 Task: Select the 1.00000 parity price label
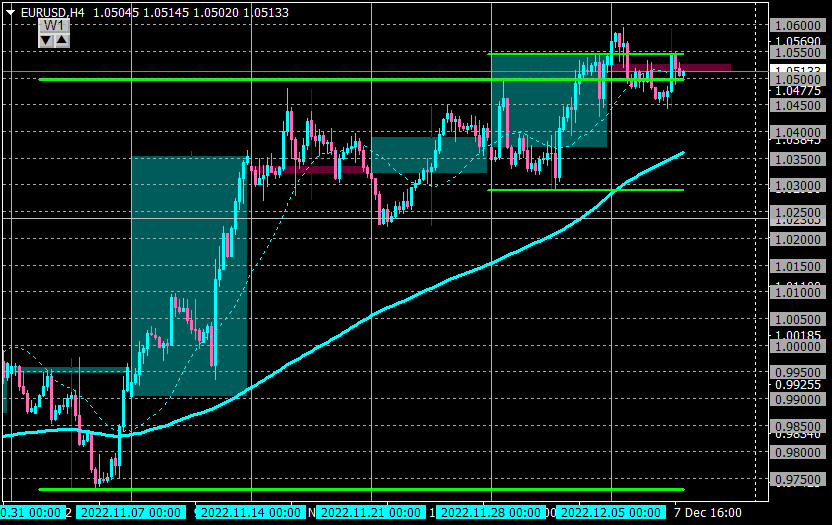click(x=798, y=347)
